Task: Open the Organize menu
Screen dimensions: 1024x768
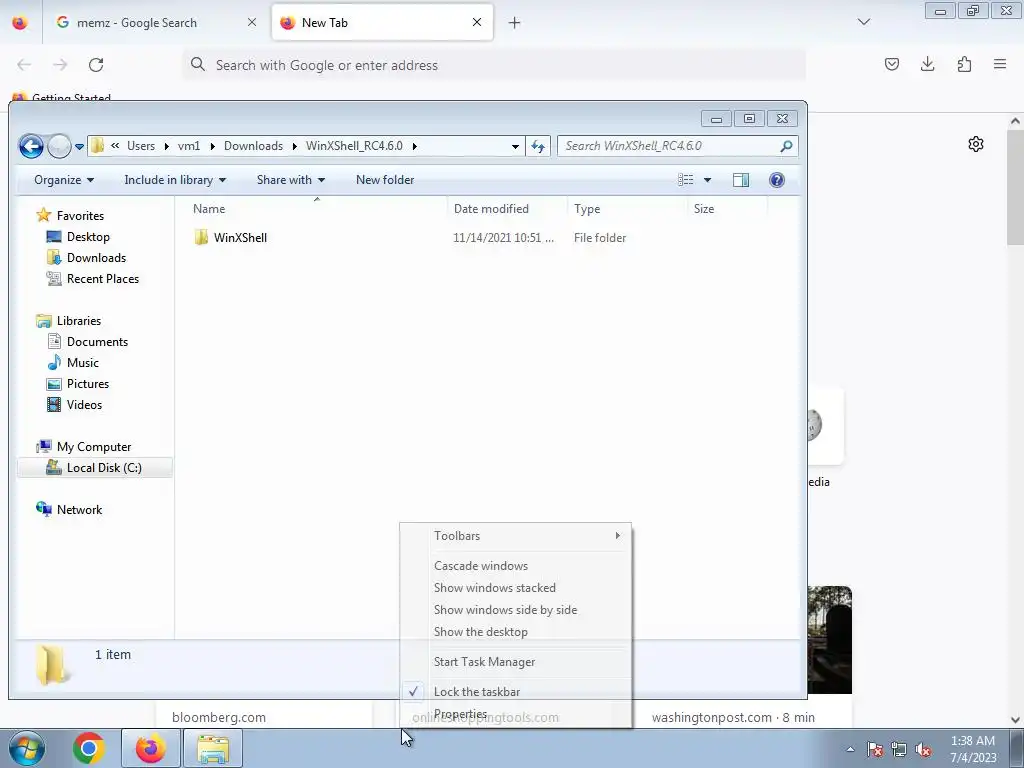Action: point(63,180)
